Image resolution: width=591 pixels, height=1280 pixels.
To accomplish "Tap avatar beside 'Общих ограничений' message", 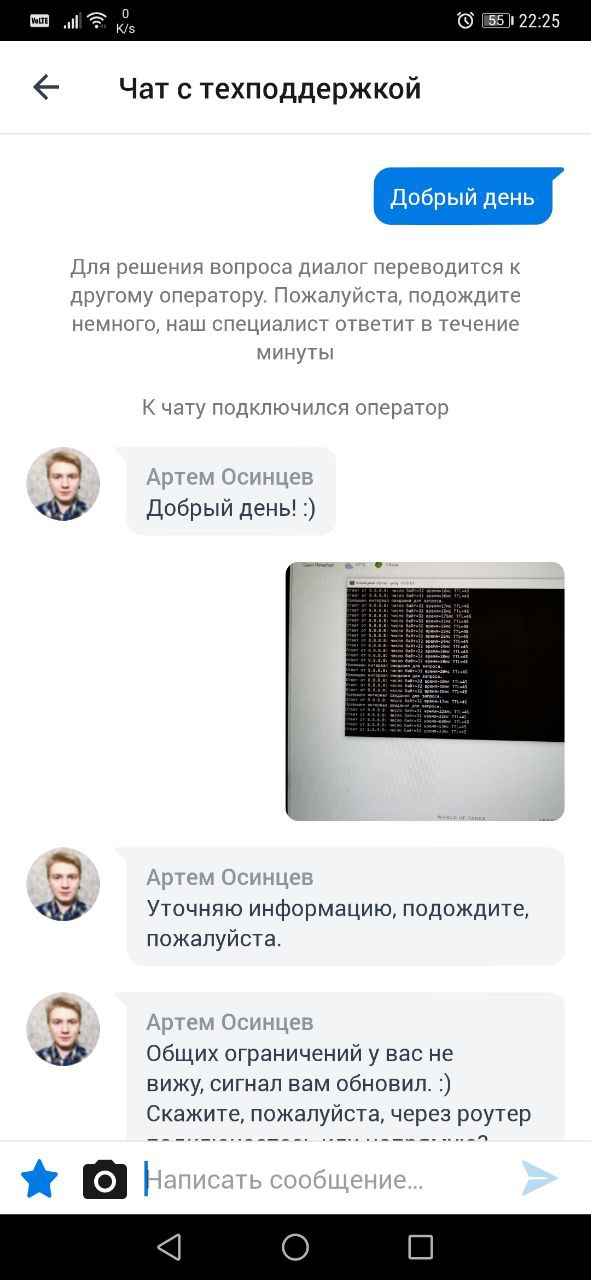I will [63, 1030].
